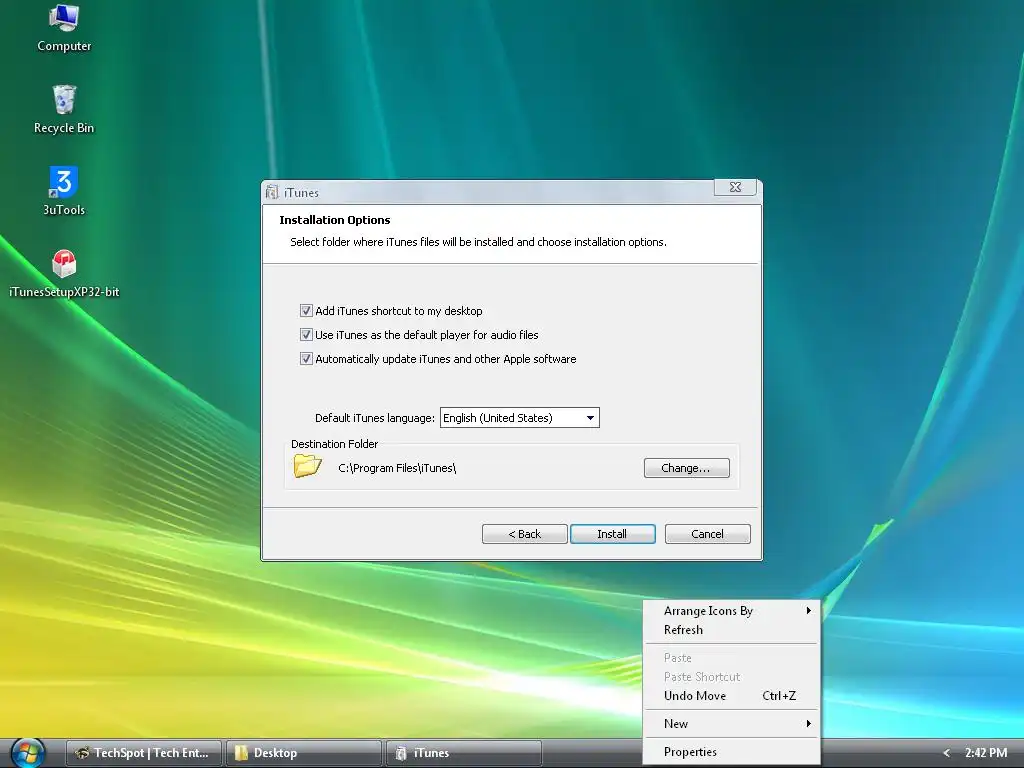Switch to TechSpot taskbar window
1024x768 pixels.
144,753
